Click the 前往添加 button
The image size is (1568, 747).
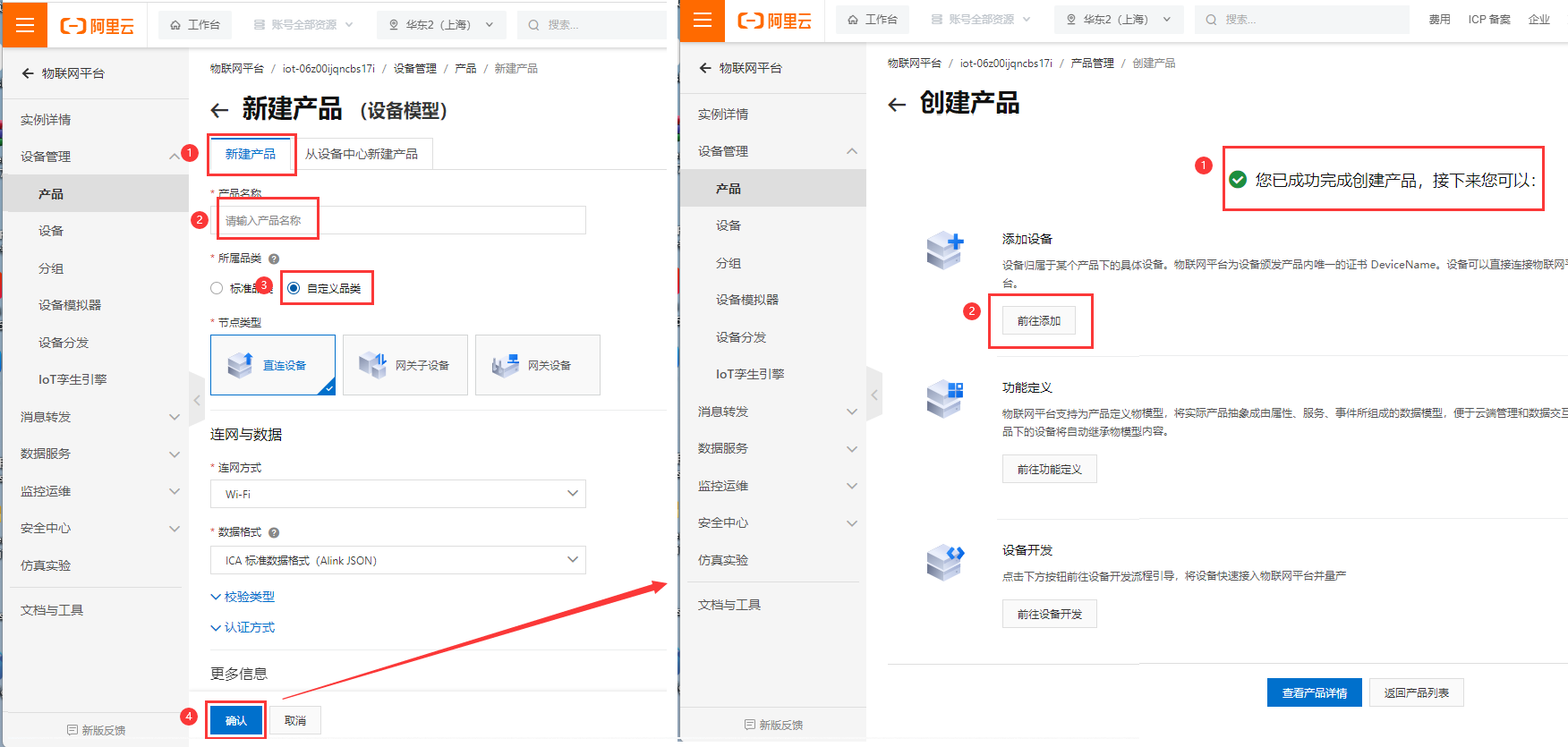pos(1038,320)
